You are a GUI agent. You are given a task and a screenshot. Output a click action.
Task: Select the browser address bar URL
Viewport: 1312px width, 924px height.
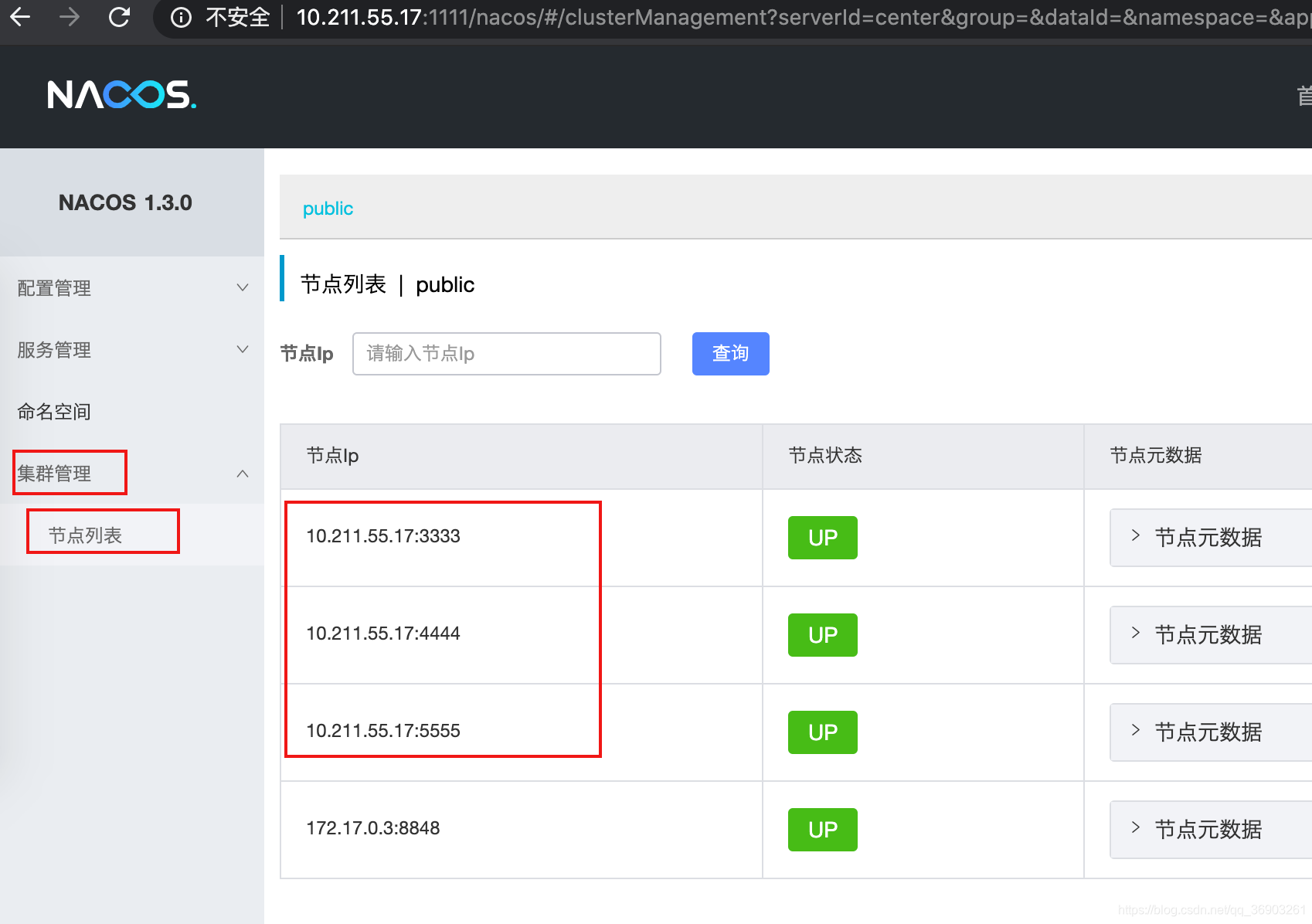[803, 17]
